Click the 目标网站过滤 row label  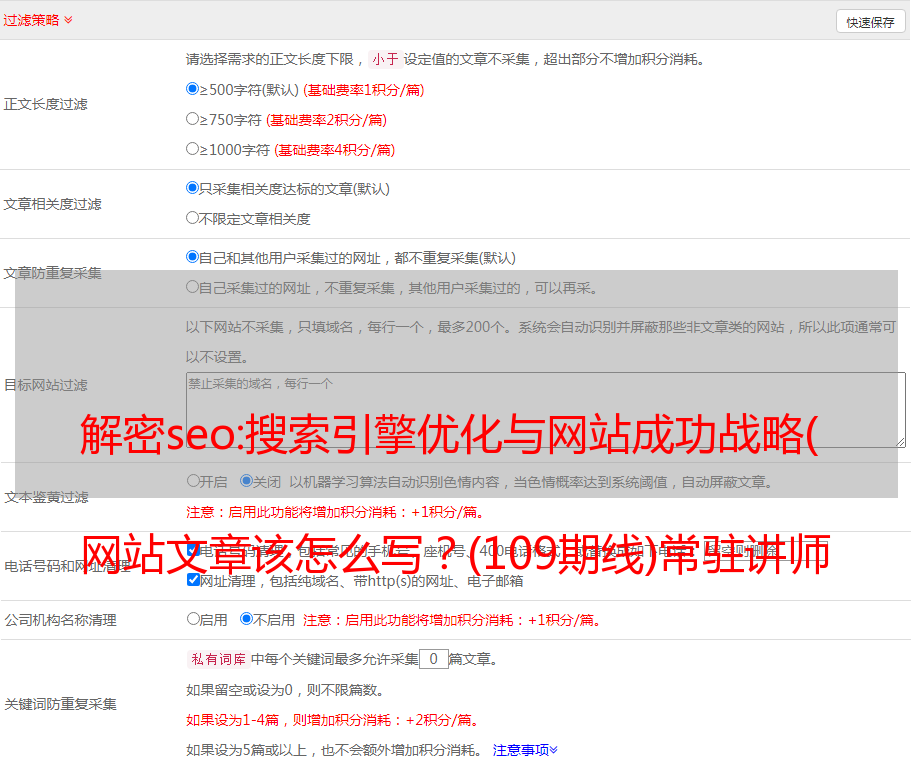(x=45, y=385)
